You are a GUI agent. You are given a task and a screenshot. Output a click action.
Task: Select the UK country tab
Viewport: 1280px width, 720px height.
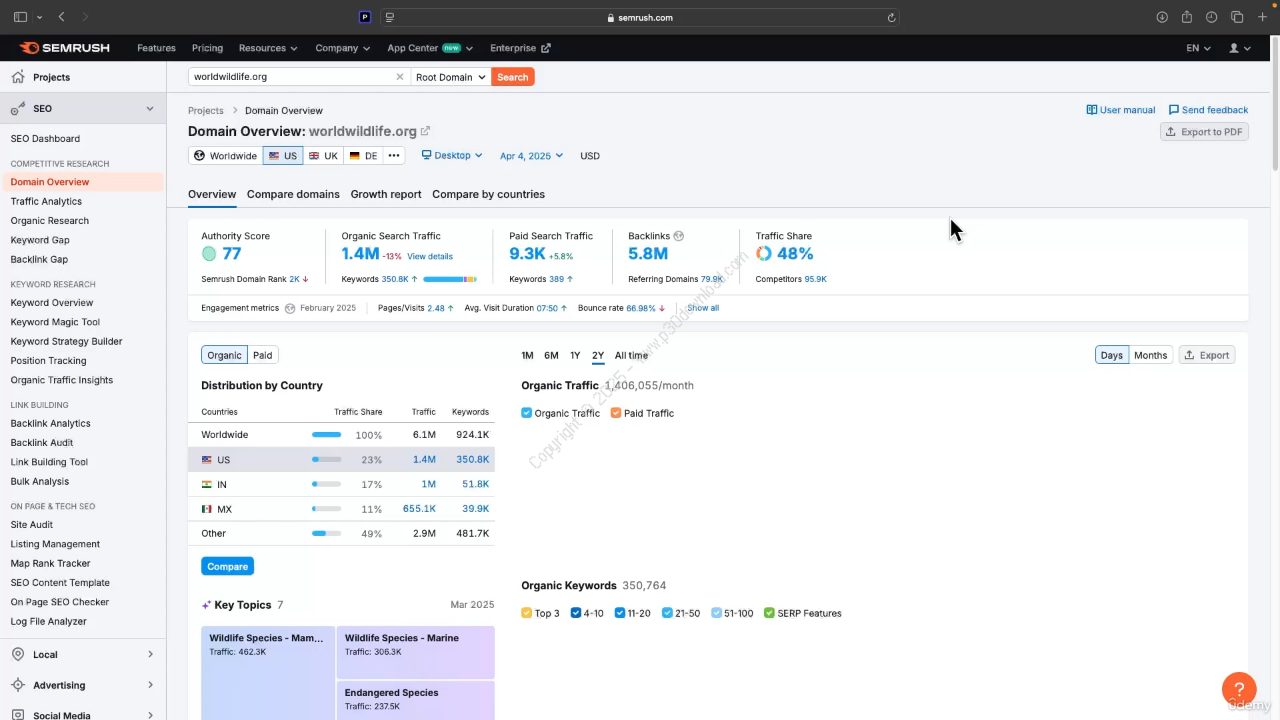click(x=323, y=156)
